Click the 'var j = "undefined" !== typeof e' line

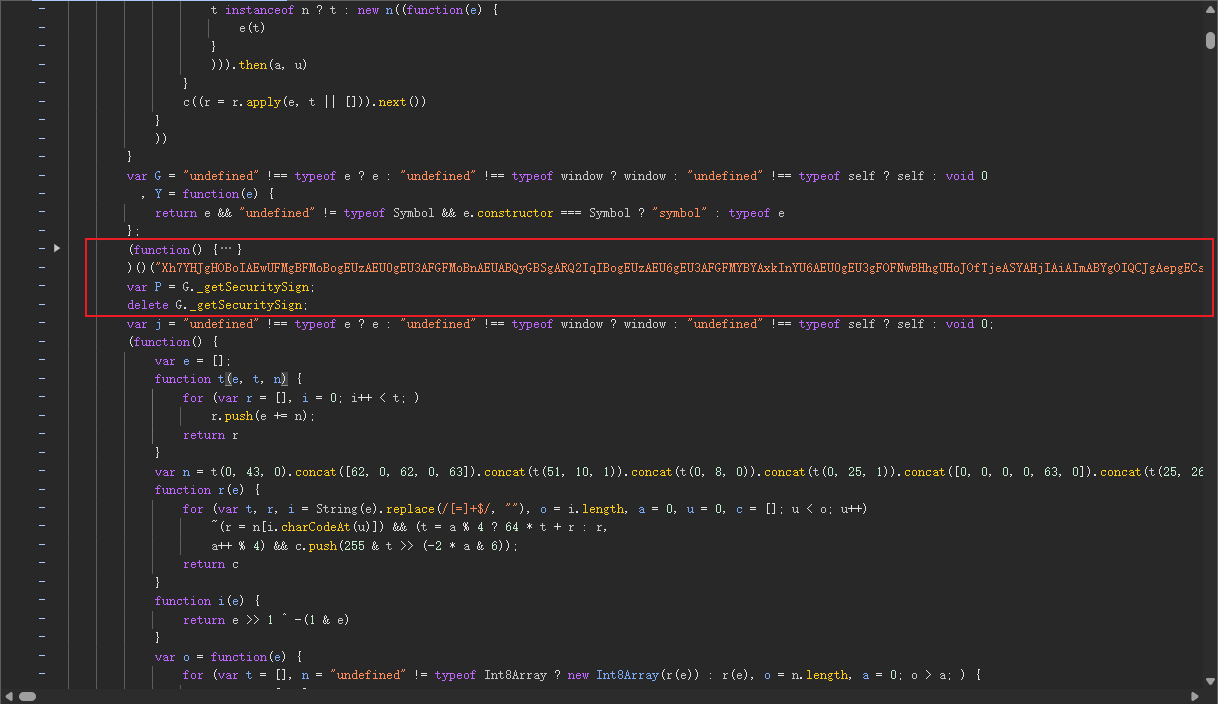[560, 323]
